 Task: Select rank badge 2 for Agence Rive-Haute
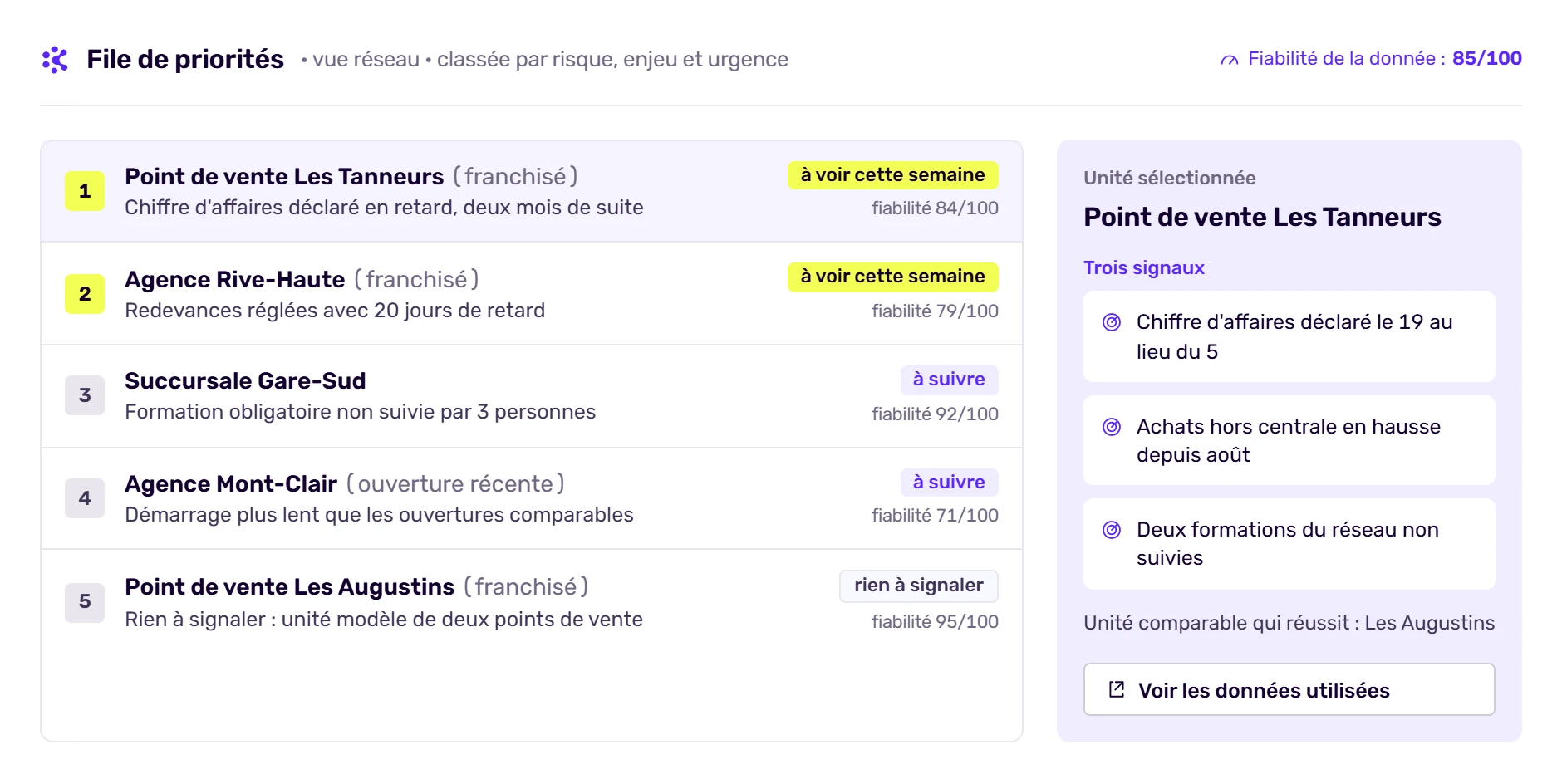point(85,294)
